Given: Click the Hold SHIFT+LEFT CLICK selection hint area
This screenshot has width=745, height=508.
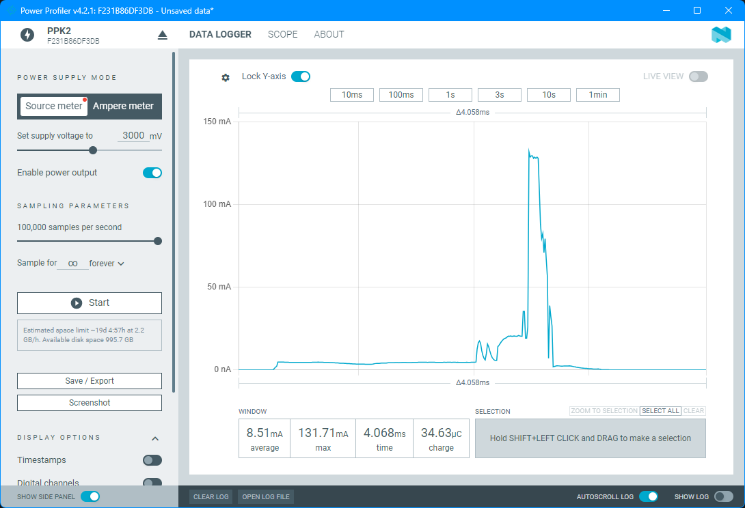Looking at the screenshot, I should (x=590, y=438).
